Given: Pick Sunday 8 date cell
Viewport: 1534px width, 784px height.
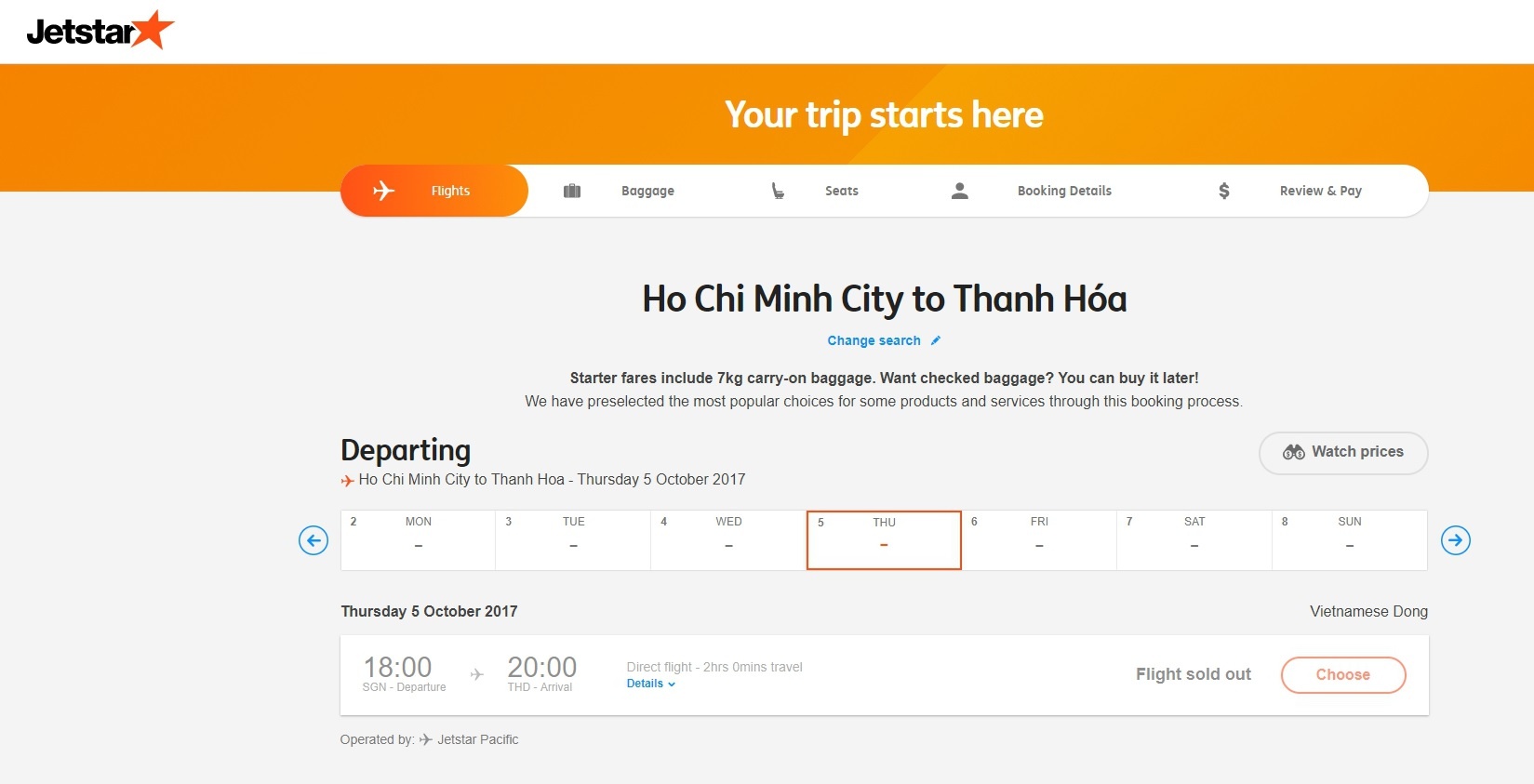Looking at the screenshot, I should [x=1349, y=539].
